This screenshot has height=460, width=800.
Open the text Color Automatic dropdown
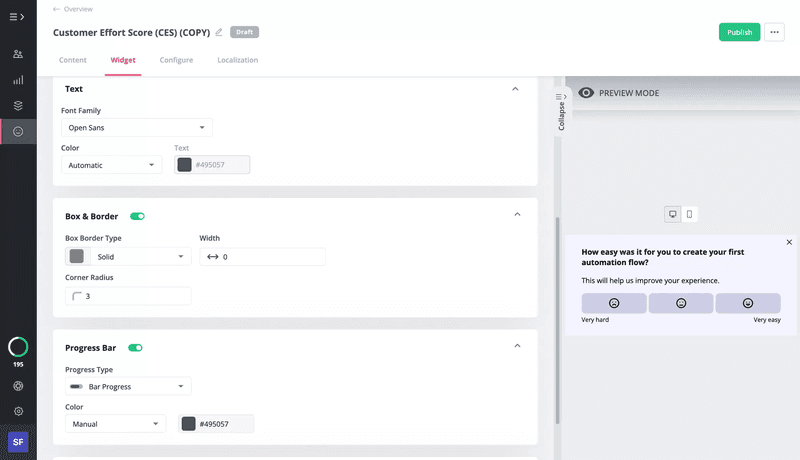click(111, 165)
